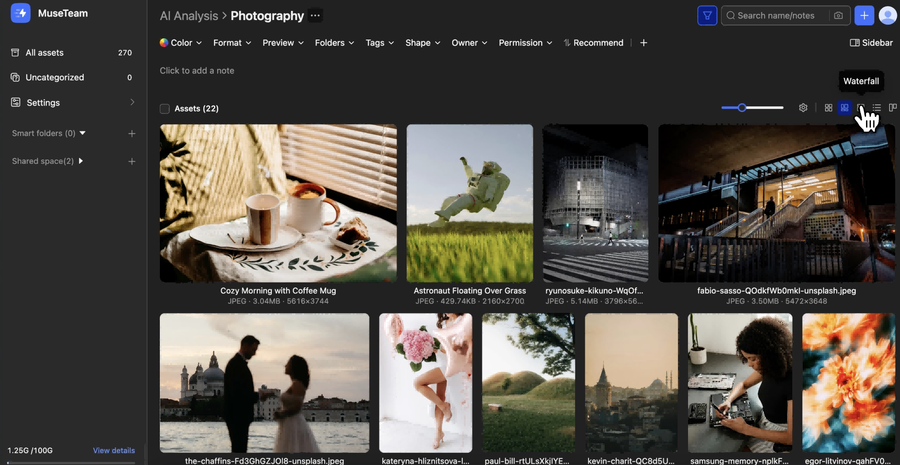Viewport: 900px width, 465px height.
Task: Toggle the Sidebar panel
Action: 871,43
